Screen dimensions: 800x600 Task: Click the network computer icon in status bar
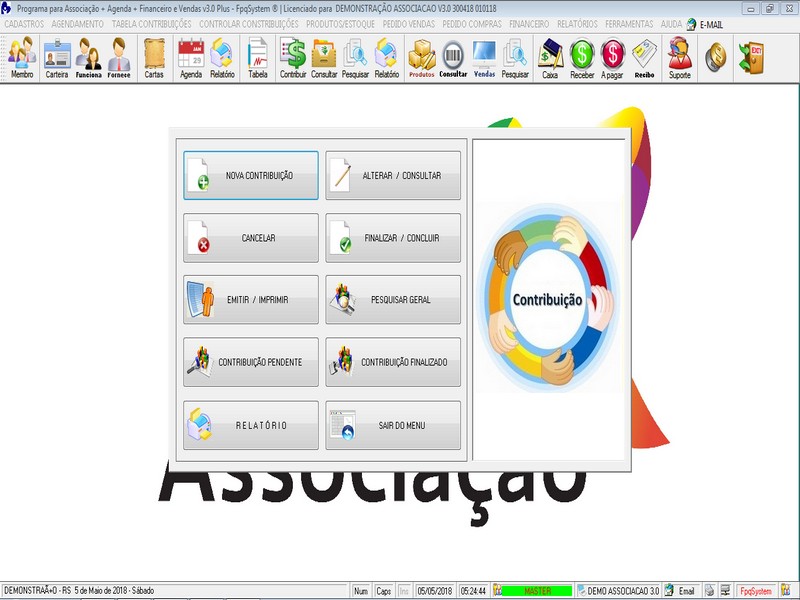pos(725,591)
